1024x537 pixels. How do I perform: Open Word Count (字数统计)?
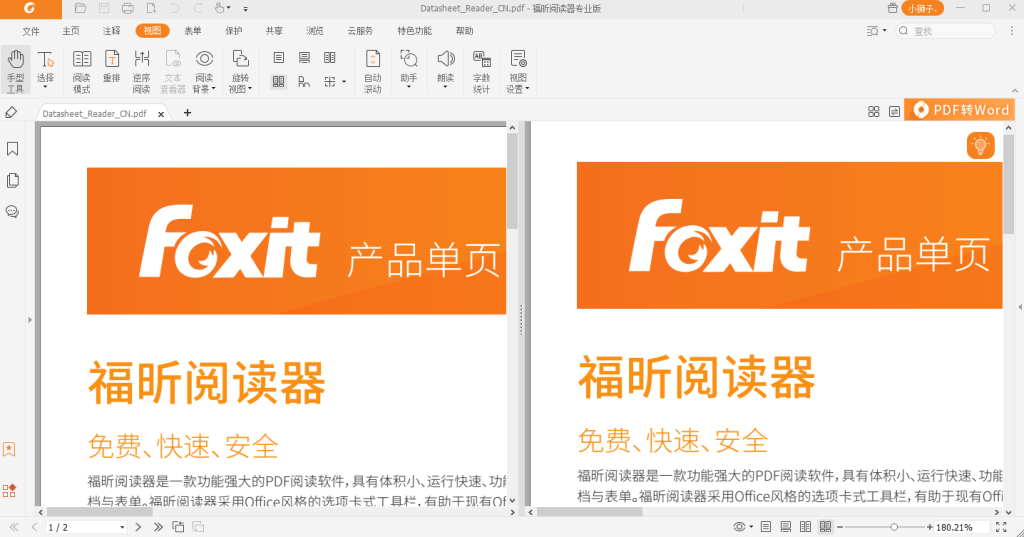pyautogui.click(x=482, y=71)
